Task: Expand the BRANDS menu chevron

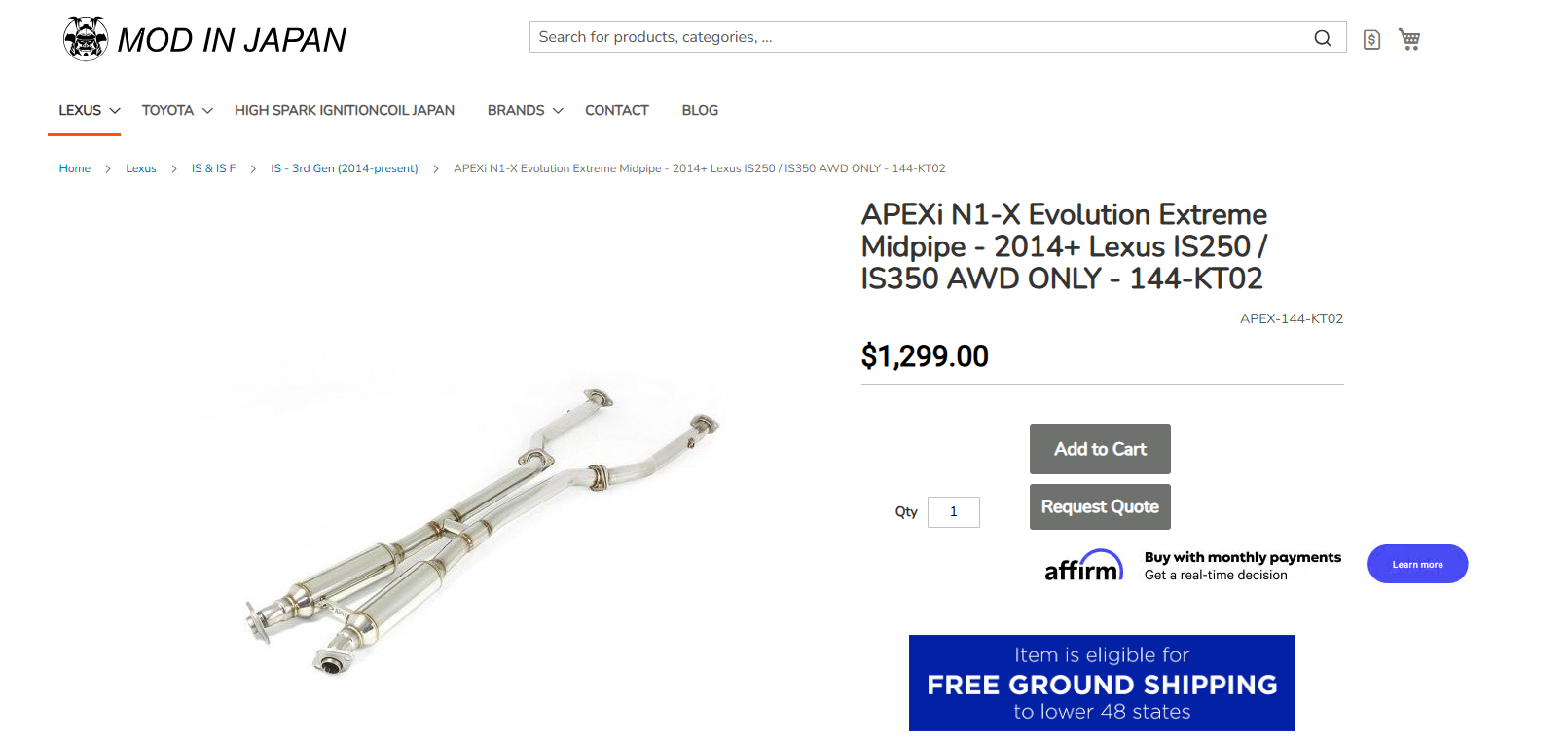Action: 558,111
